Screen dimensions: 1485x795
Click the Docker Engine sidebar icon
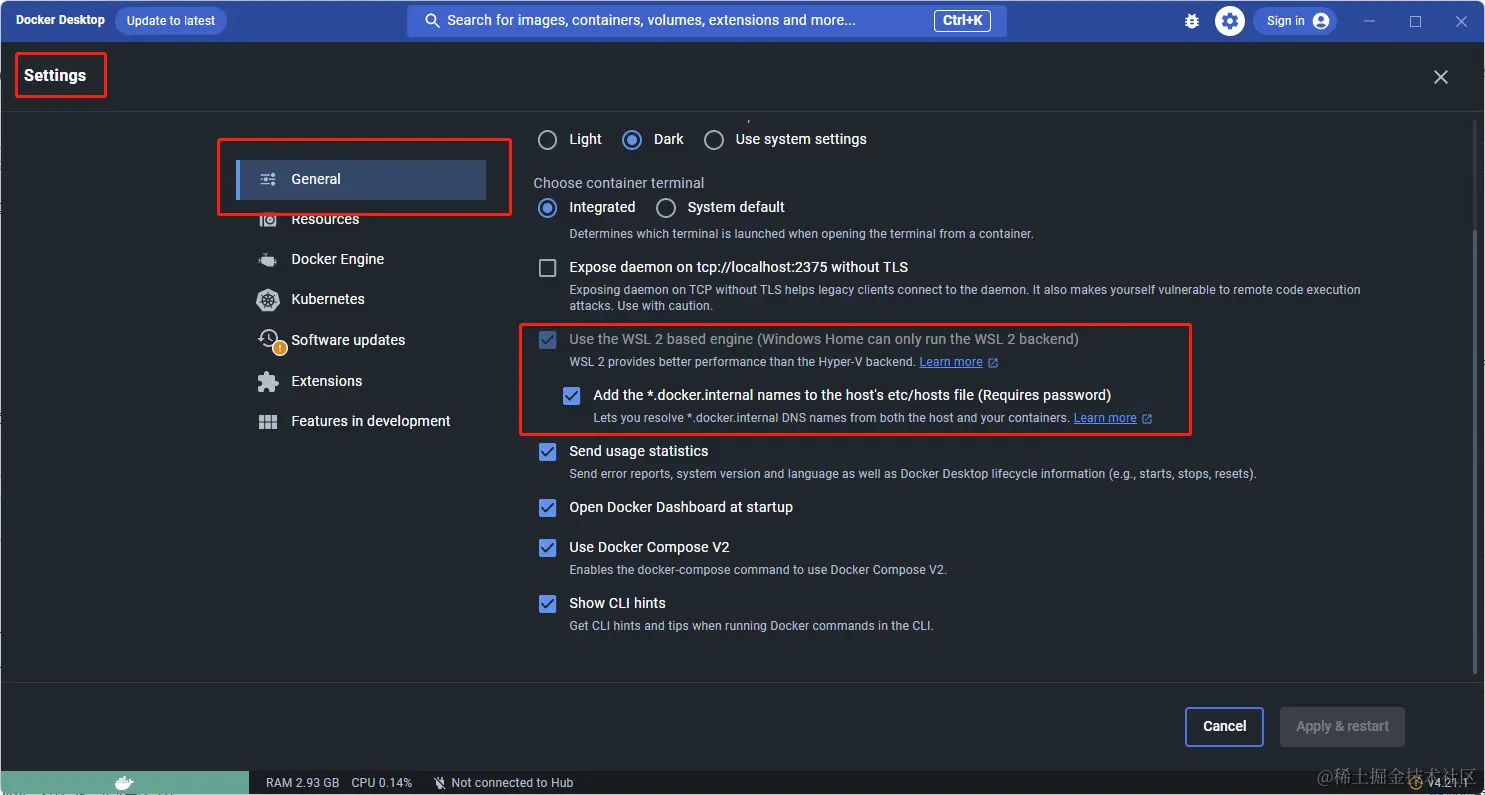tap(267, 260)
